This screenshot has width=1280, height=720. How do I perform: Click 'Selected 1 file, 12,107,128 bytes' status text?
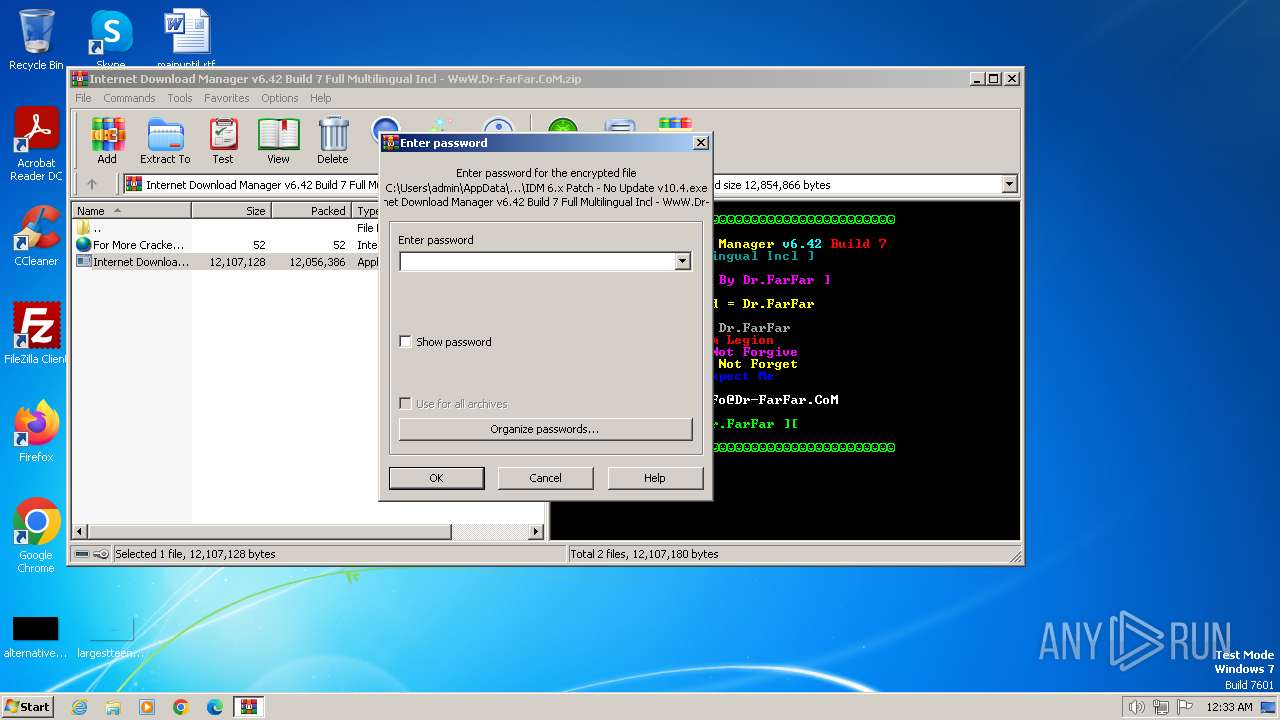tap(195, 554)
